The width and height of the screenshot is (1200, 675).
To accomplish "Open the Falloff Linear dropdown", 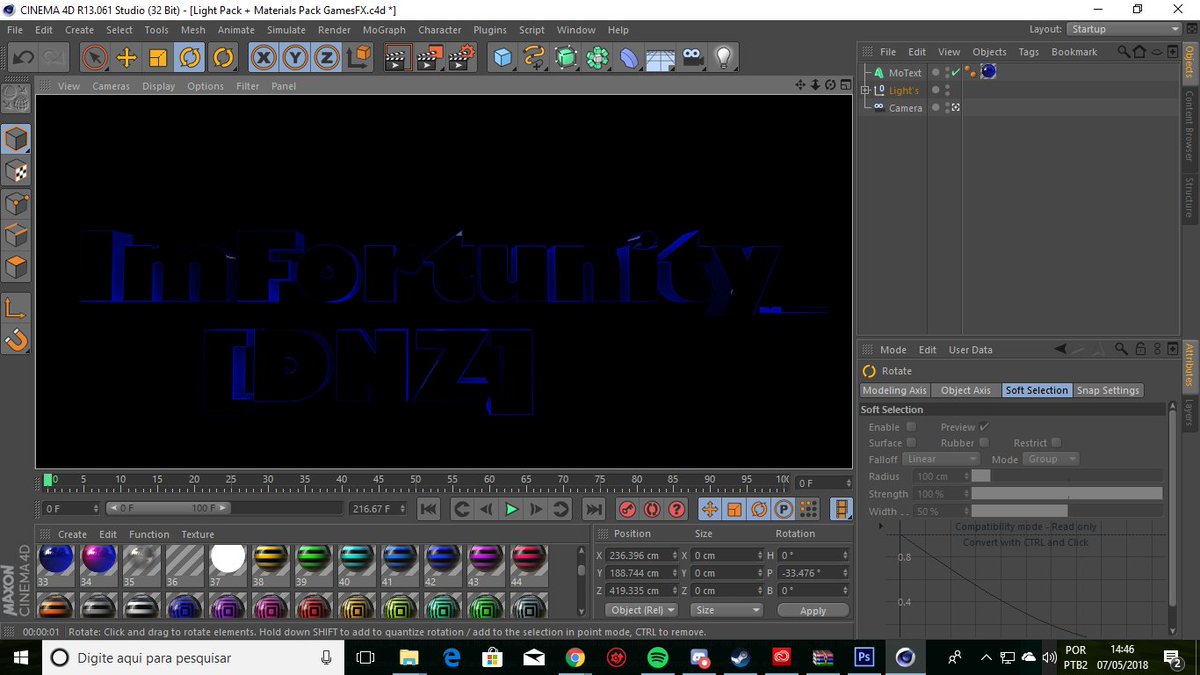I will coord(941,459).
